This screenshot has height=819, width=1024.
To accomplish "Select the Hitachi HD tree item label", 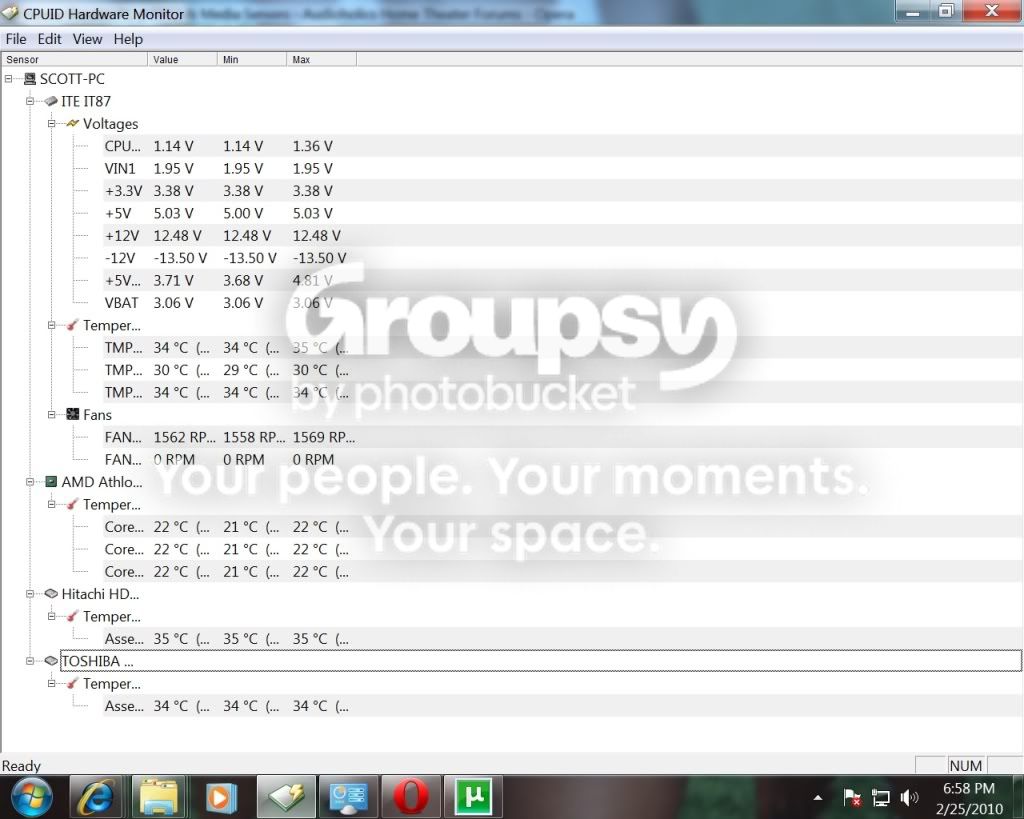I will [x=100, y=594].
